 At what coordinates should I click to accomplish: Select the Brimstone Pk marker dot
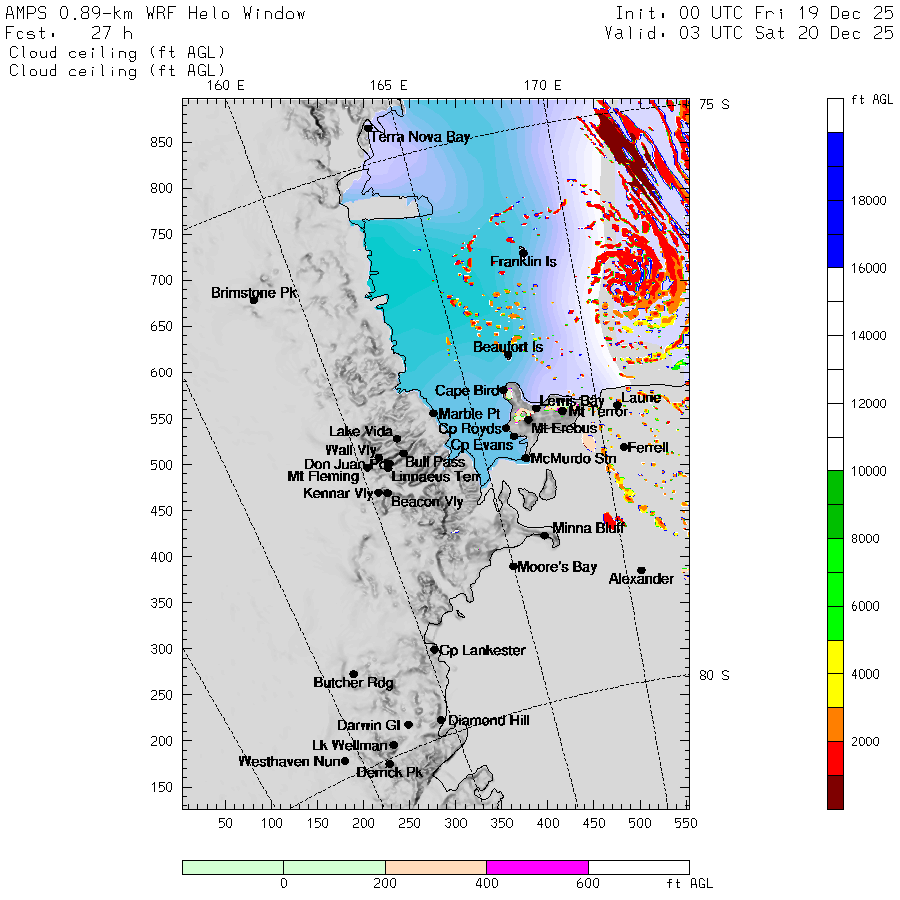(254, 300)
